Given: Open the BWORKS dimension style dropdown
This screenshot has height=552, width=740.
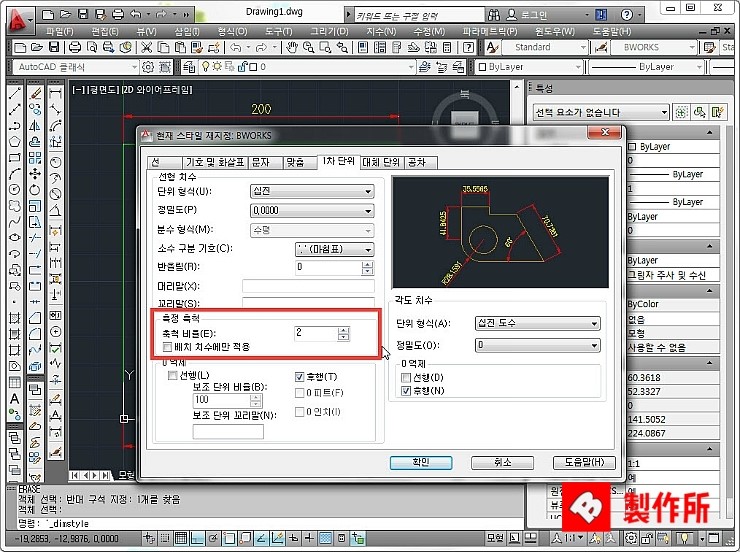Looking at the screenshot, I should pyautogui.click(x=654, y=47).
